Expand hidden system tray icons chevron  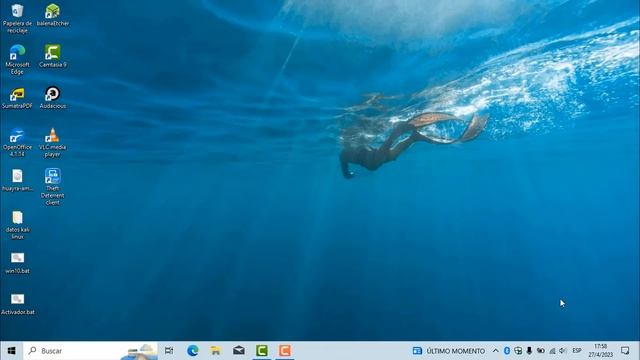click(496, 351)
